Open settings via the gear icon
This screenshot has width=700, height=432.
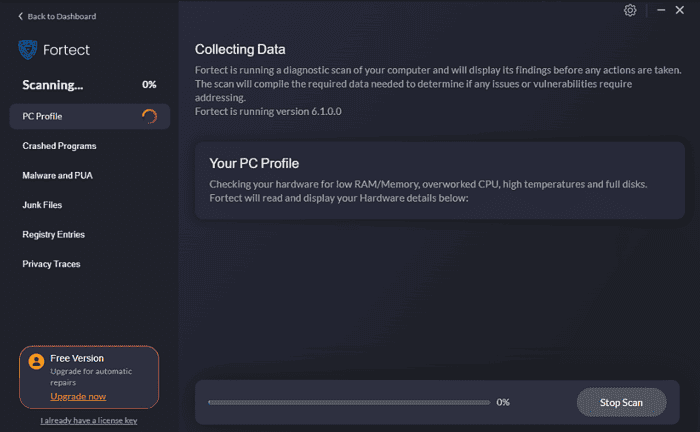(x=630, y=10)
